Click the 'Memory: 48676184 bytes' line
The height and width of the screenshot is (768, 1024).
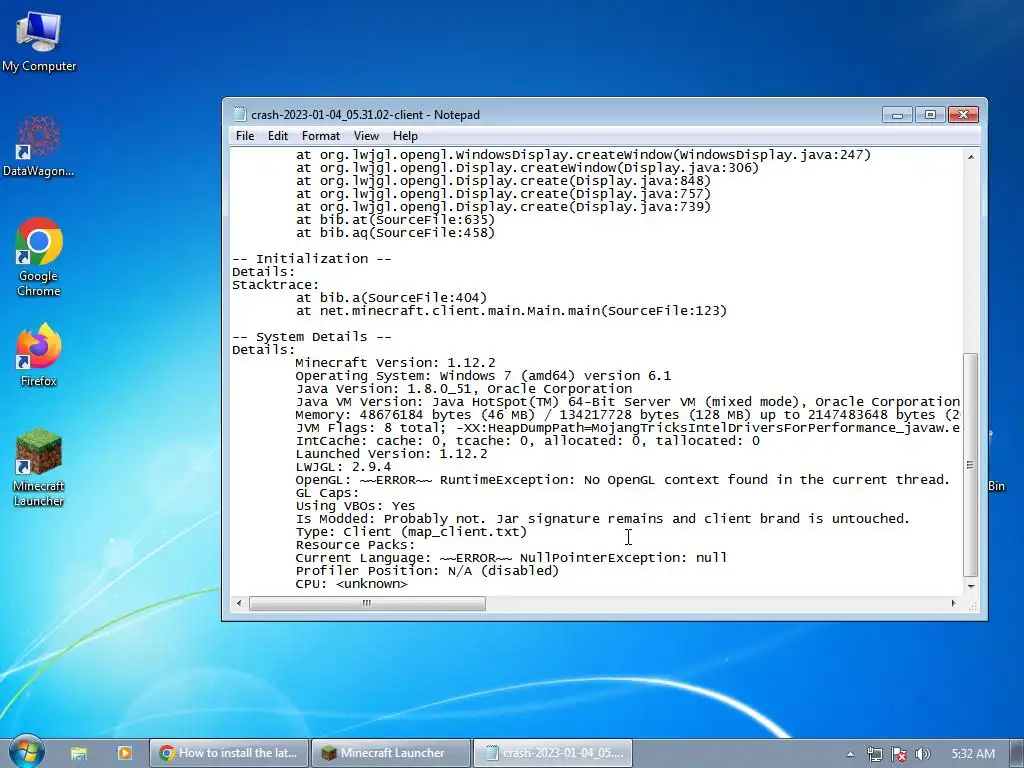coord(627,415)
